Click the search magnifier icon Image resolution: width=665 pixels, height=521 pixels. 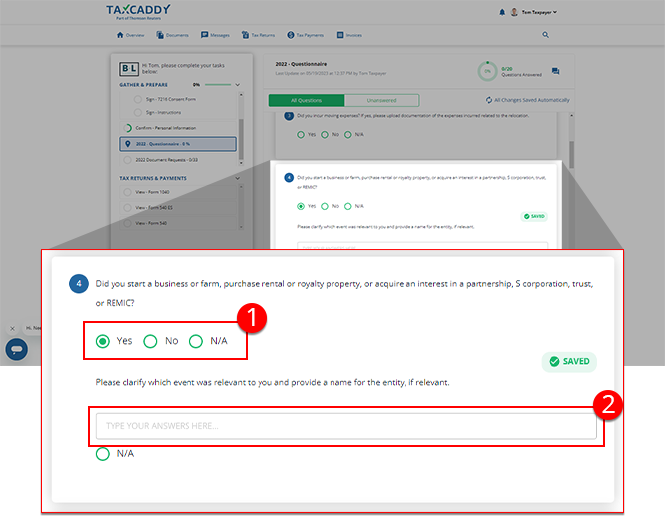coord(545,35)
